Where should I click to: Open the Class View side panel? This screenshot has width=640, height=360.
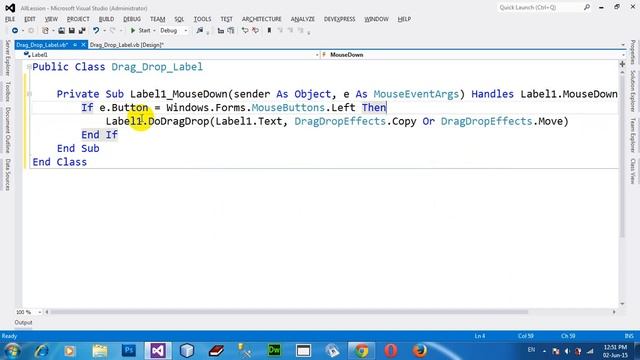[633, 171]
